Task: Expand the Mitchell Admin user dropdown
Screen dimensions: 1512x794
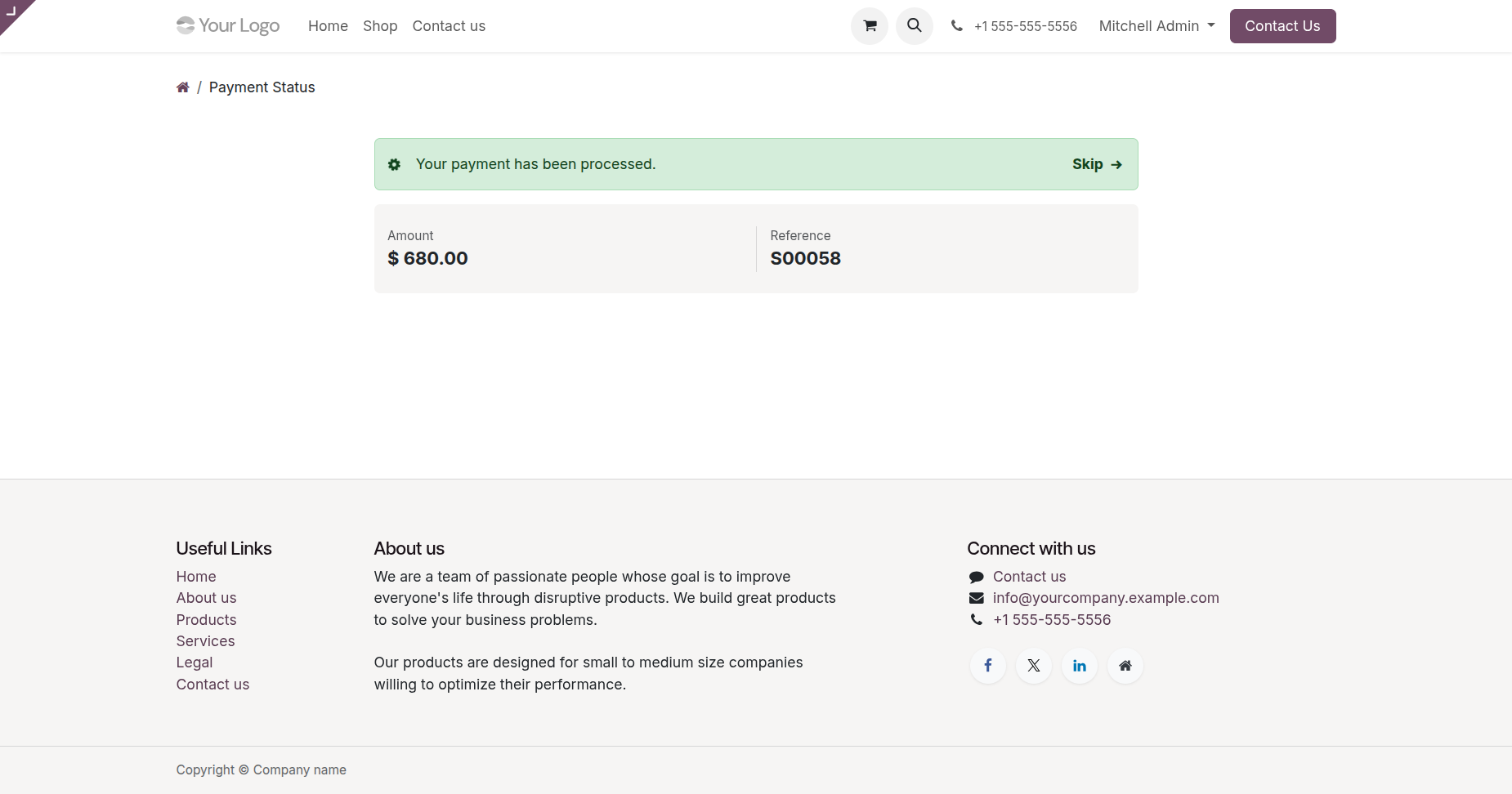Action: 1156,26
